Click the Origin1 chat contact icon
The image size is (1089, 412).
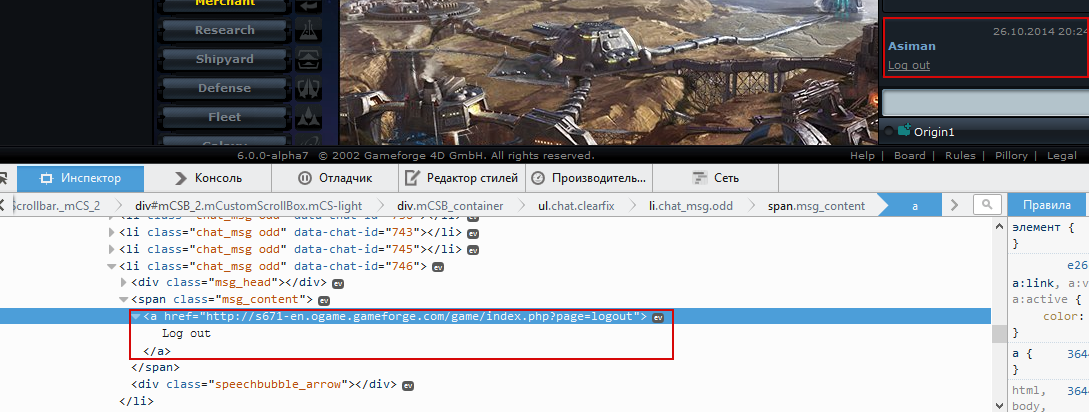click(904, 130)
